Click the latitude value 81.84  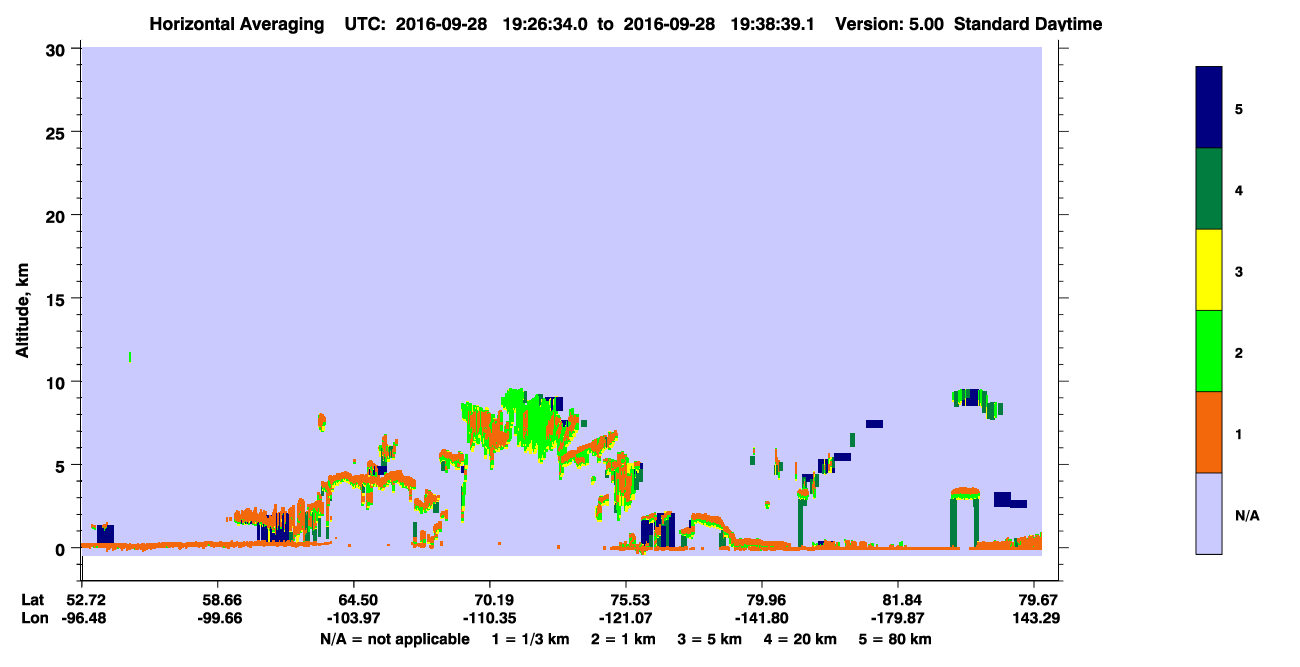(x=899, y=600)
